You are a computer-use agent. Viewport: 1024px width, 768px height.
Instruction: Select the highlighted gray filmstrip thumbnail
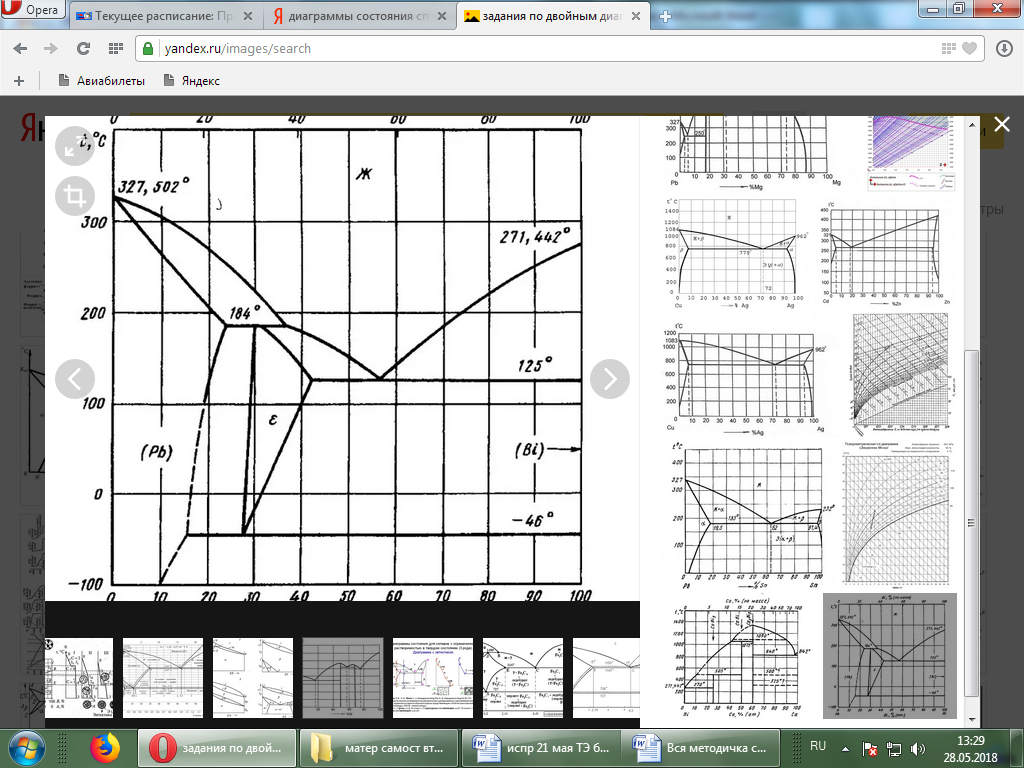343,678
